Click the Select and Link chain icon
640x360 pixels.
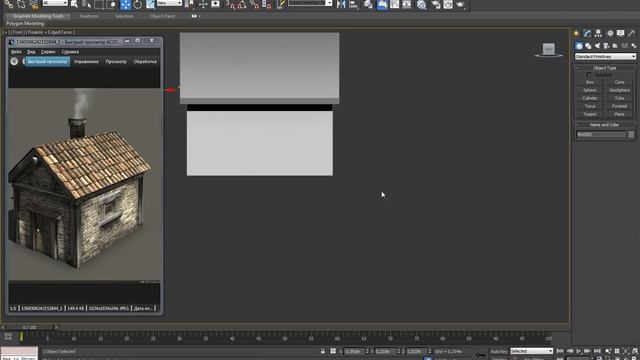point(9,4)
